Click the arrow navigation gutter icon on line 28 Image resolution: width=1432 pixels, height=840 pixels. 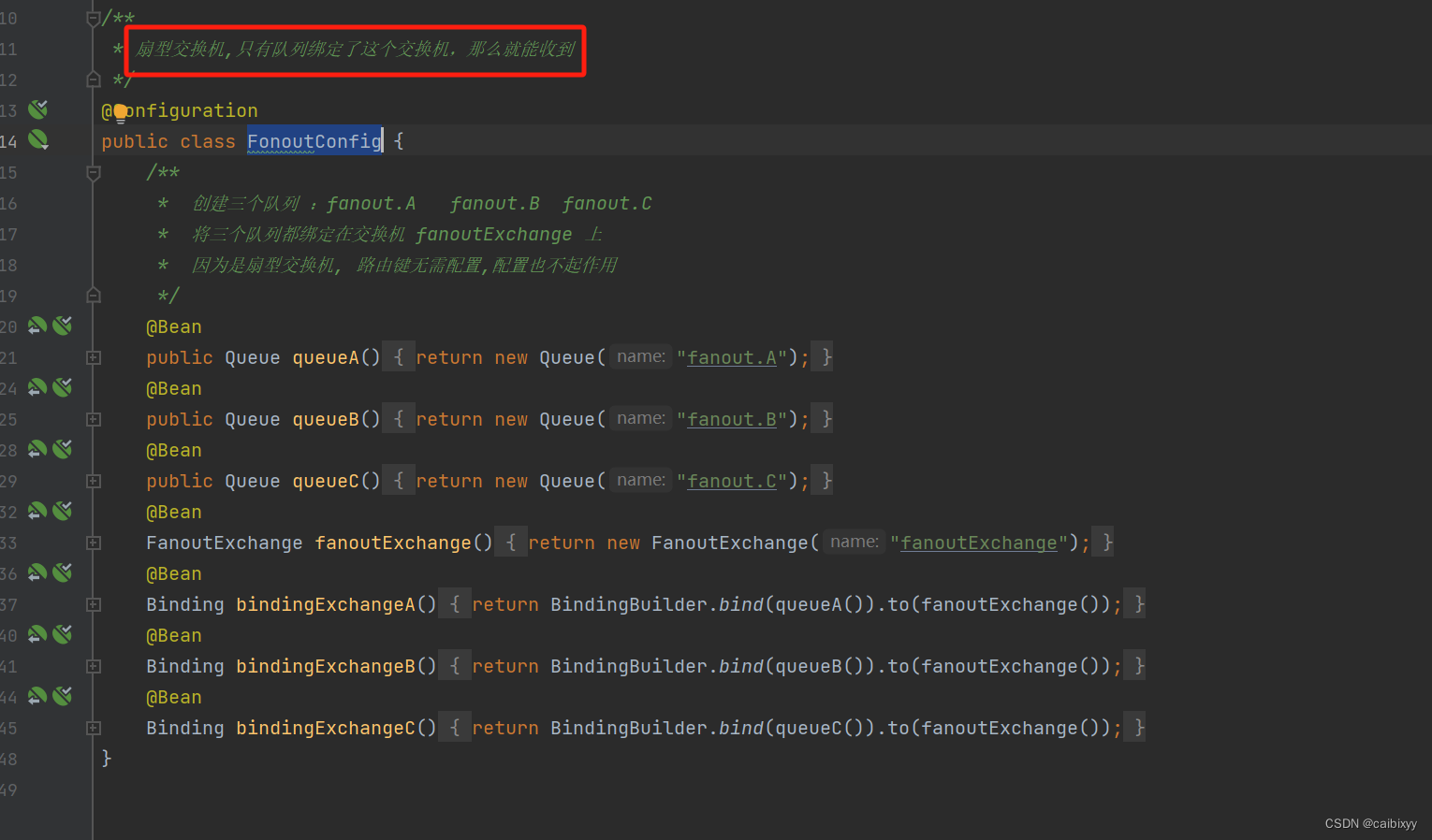tap(37, 450)
